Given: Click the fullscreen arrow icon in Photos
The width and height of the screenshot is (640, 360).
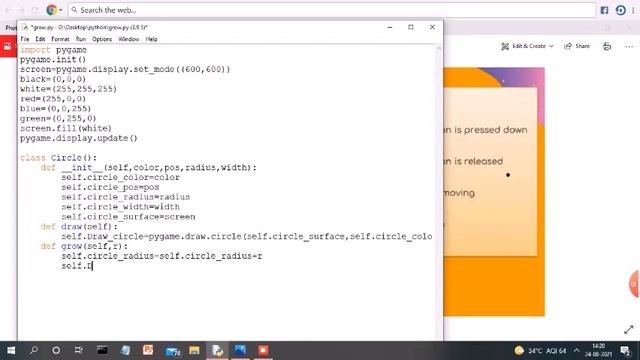Looking at the screenshot, I should (629, 329).
